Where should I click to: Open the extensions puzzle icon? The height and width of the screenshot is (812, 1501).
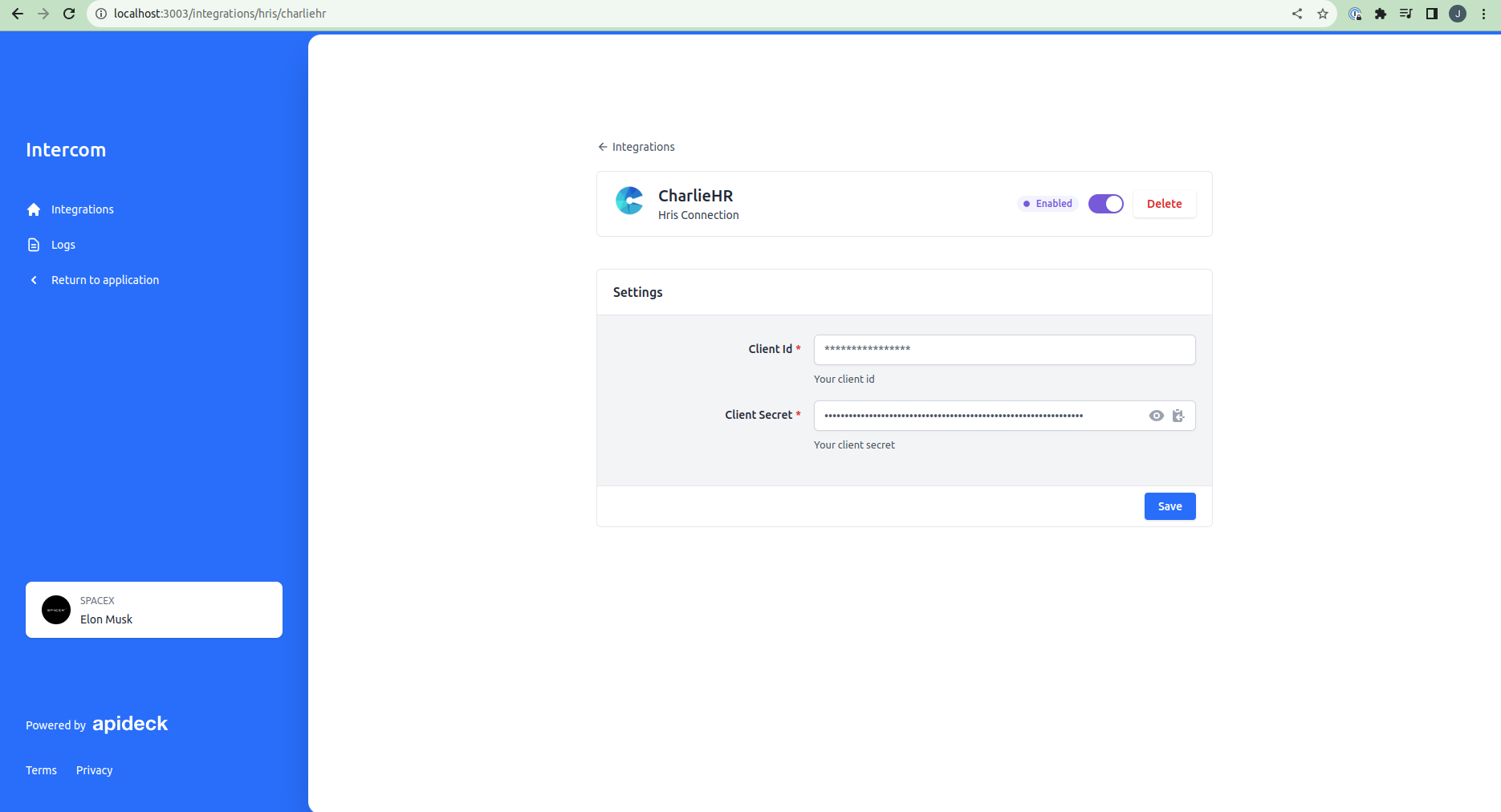[1381, 14]
